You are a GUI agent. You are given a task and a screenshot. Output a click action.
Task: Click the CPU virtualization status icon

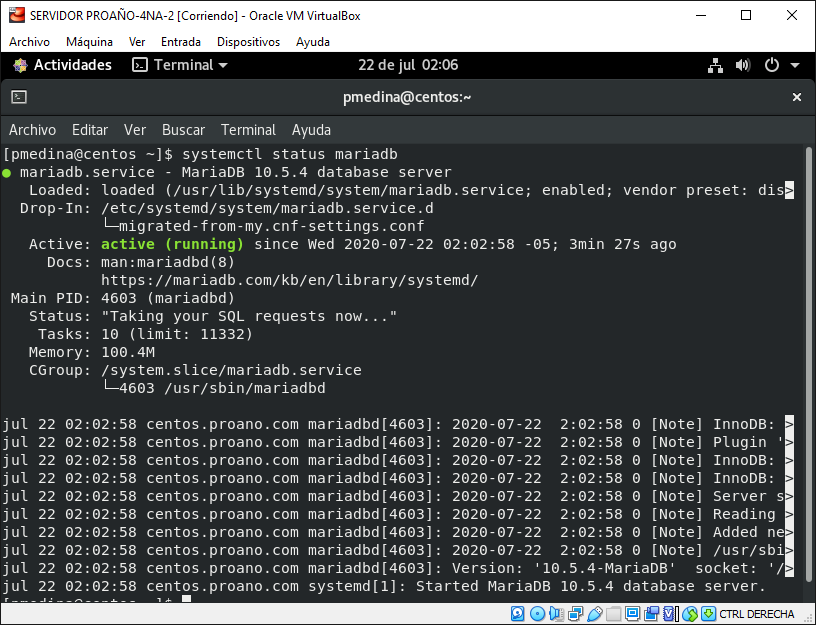[x=670, y=614]
